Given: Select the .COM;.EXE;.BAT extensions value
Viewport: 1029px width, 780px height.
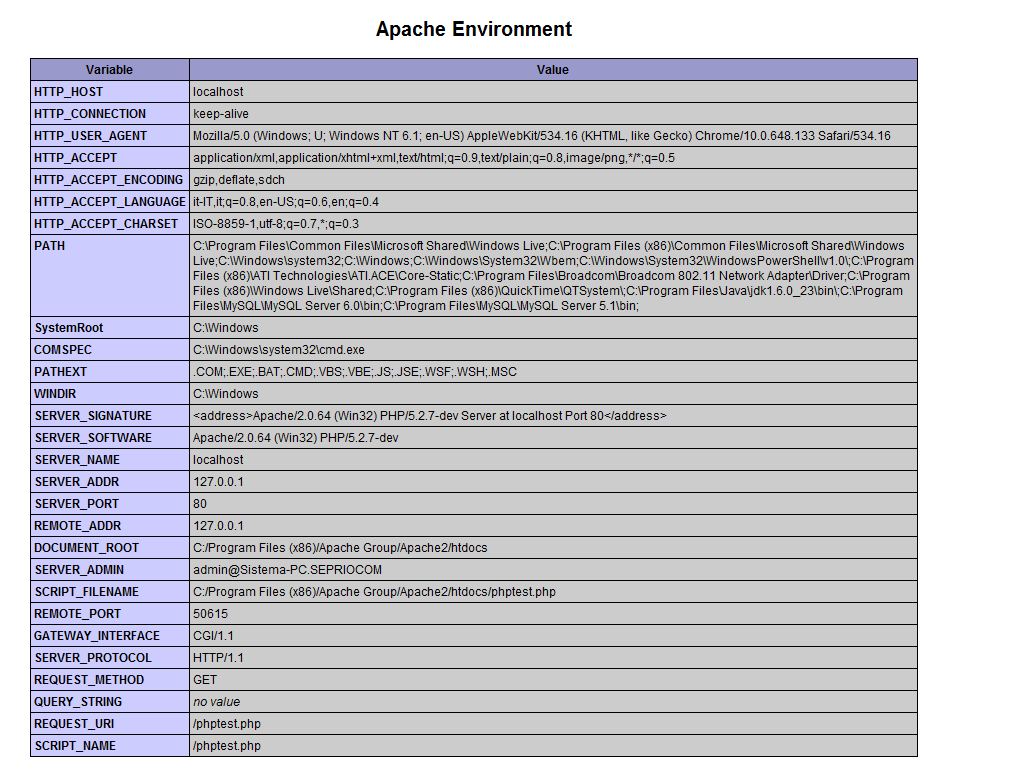Looking at the screenshot, I should (x=355, y=372).
